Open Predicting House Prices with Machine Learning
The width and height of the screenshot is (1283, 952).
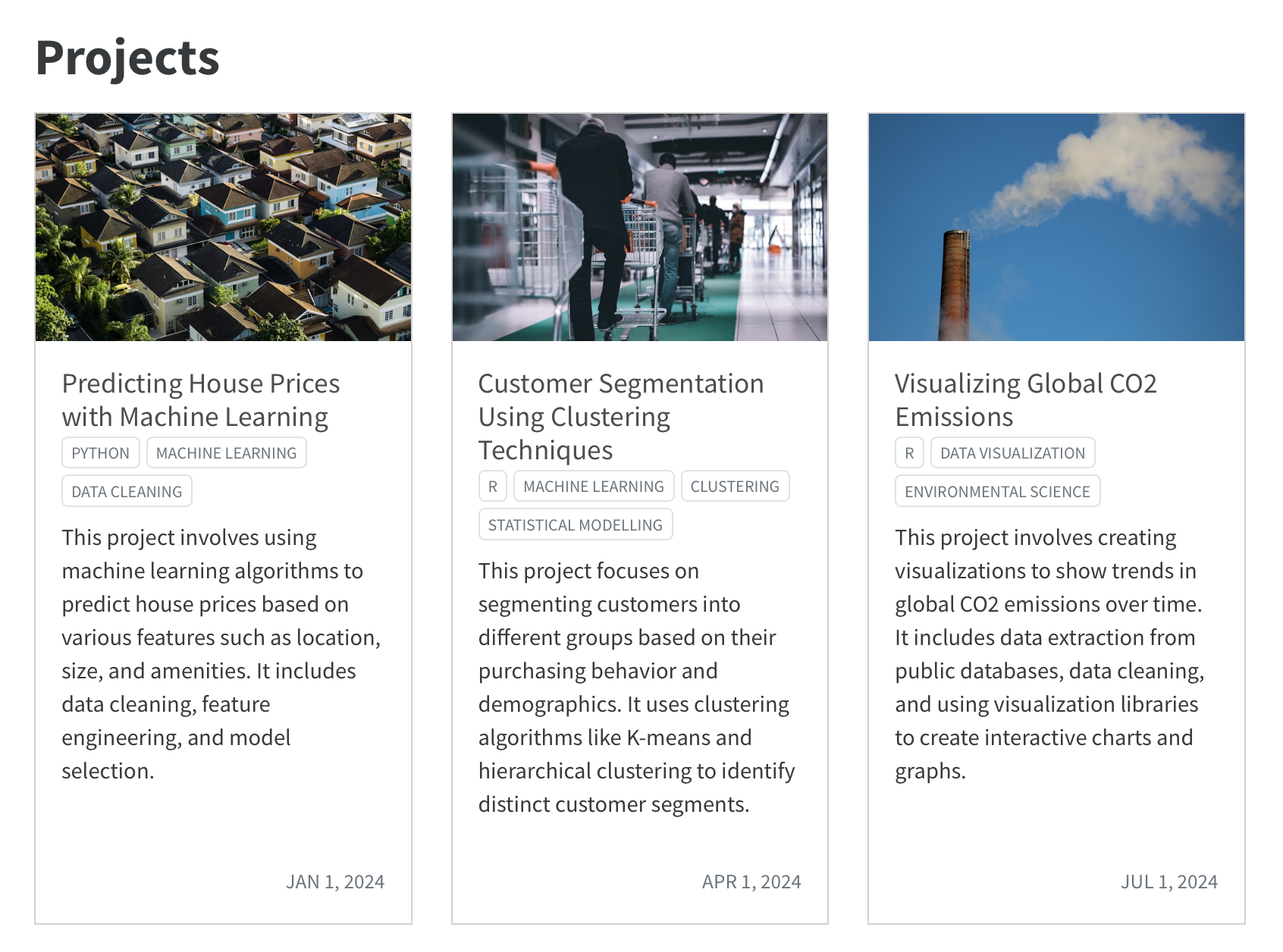[200, 400]
